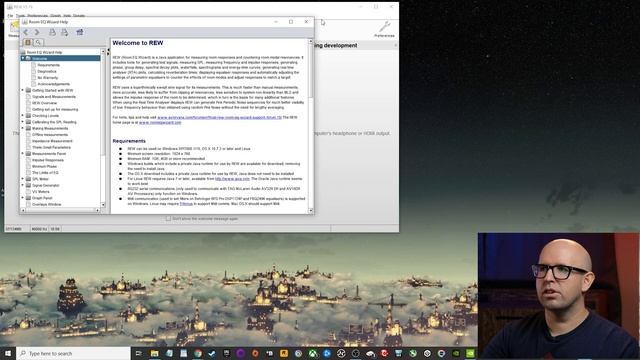This screenshot has height=360, width=640.
Task: Open the Diagnostics help topic
Action: [47, 71]
